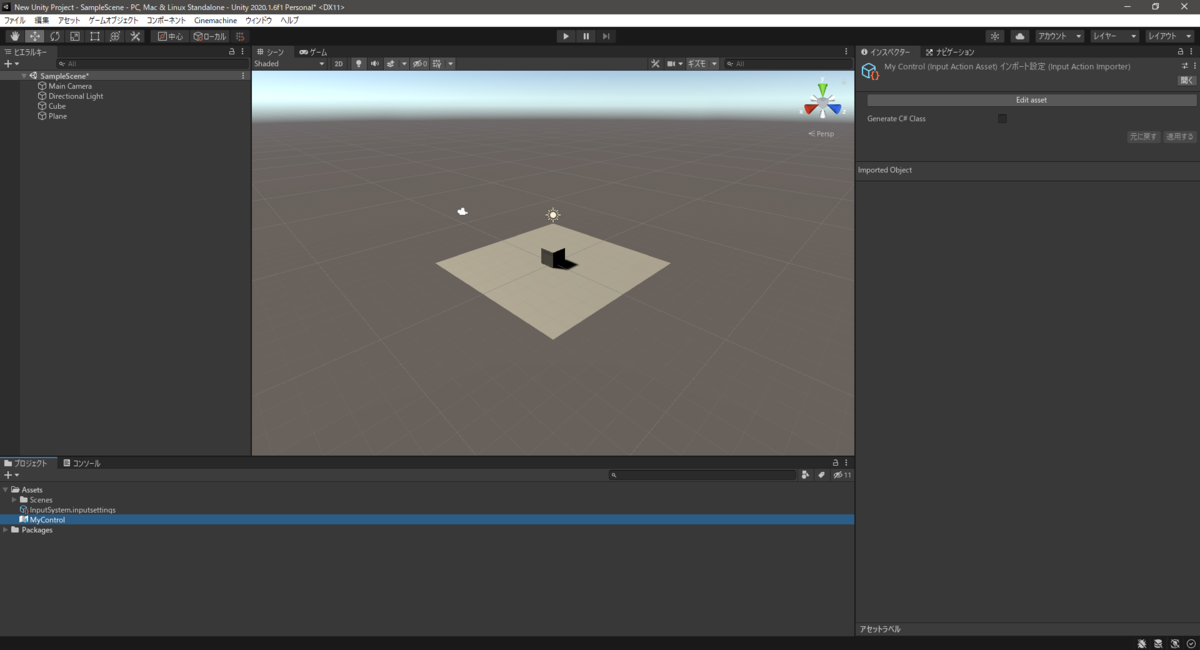Image resolution: width=1200 pixels, height=650 pixels.
Task: Toggle scene audio speaker icon
Action: (374, 64)
